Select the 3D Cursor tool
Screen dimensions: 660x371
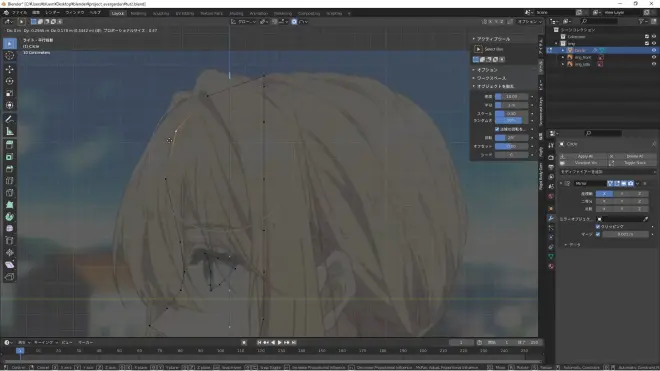coord(10,56)
